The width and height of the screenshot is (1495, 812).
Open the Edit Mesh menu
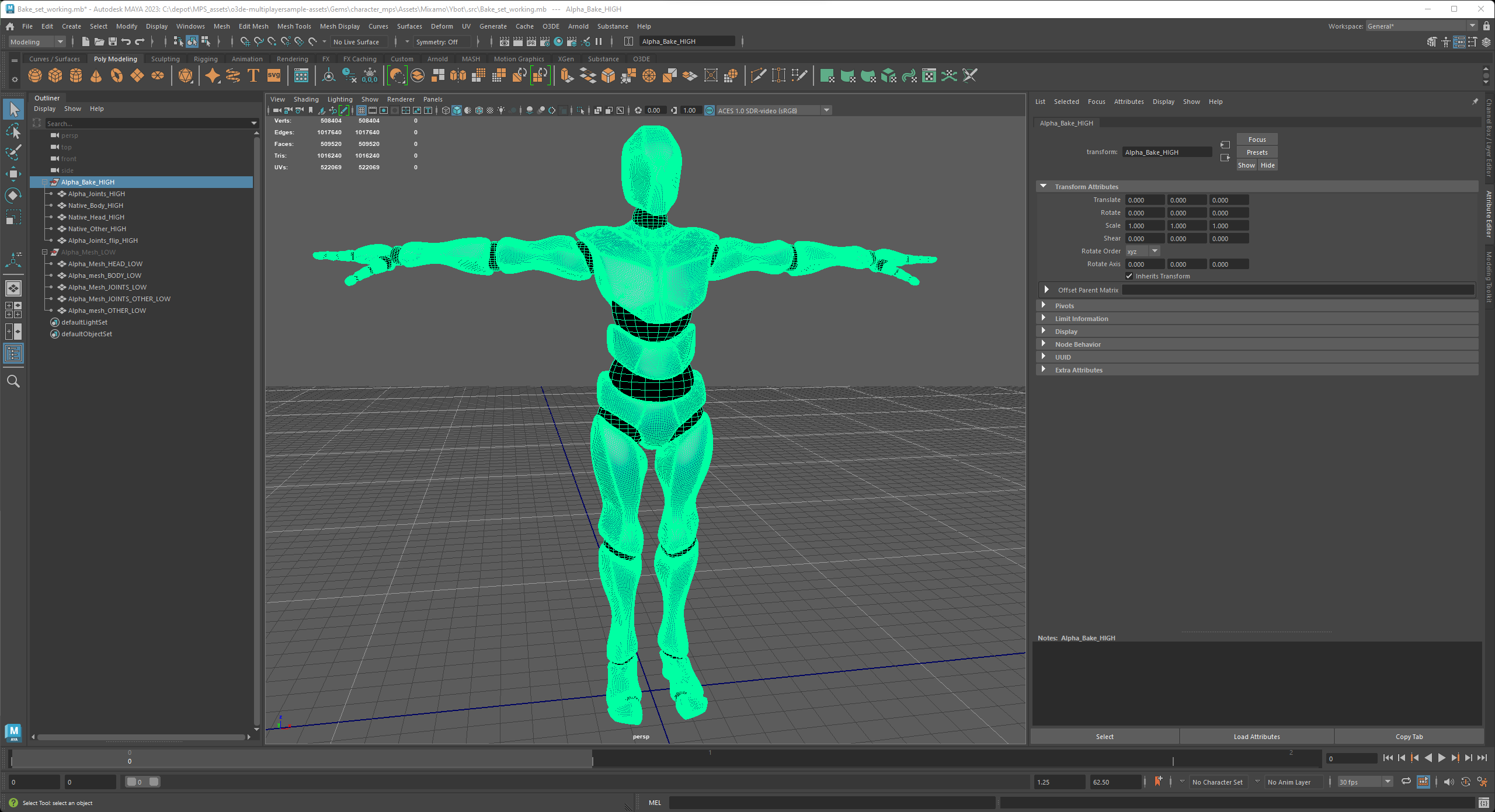click(x=253, y=26)
